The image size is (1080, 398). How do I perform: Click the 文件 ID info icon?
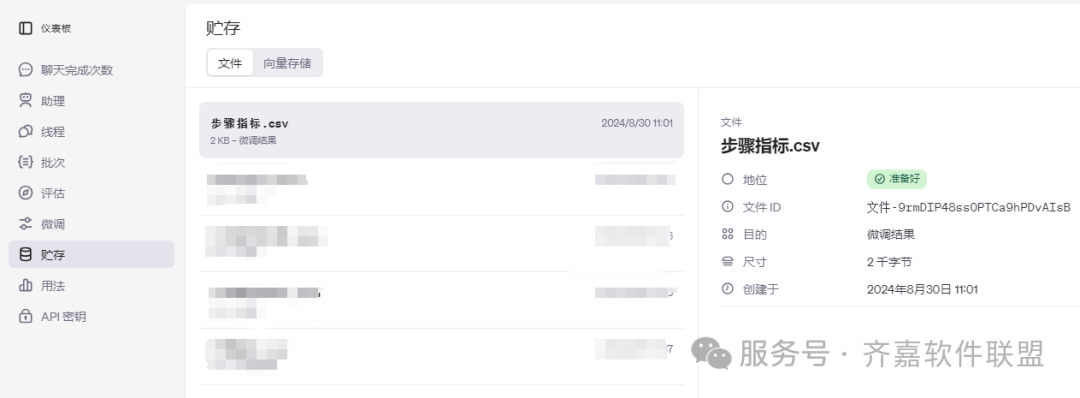coord(727,207)
